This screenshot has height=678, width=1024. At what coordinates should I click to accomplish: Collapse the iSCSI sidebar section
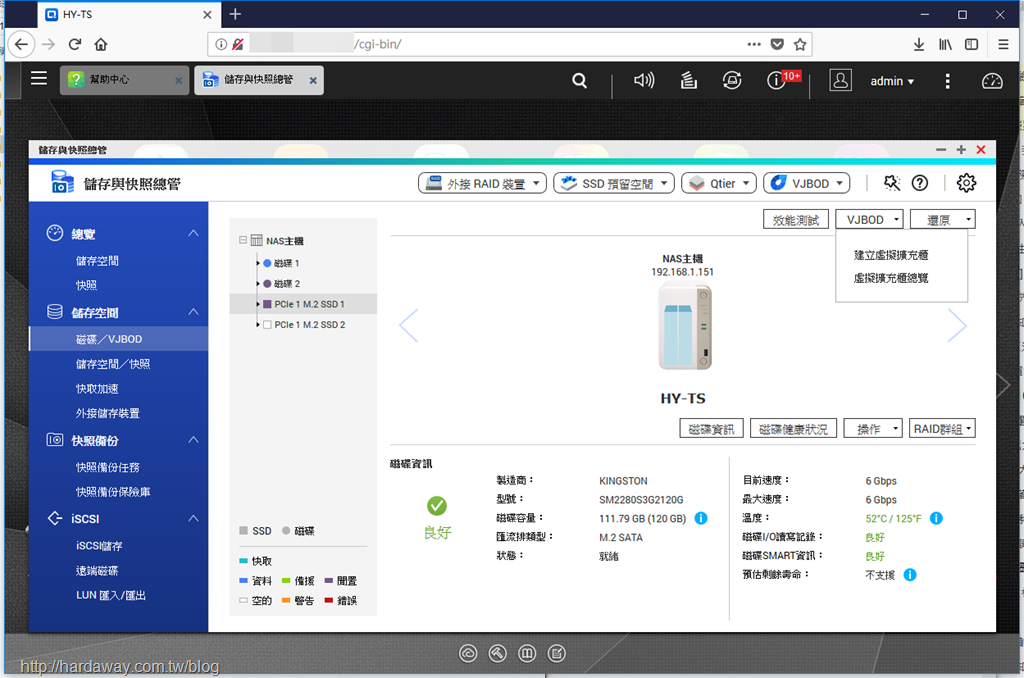point(193,519)
